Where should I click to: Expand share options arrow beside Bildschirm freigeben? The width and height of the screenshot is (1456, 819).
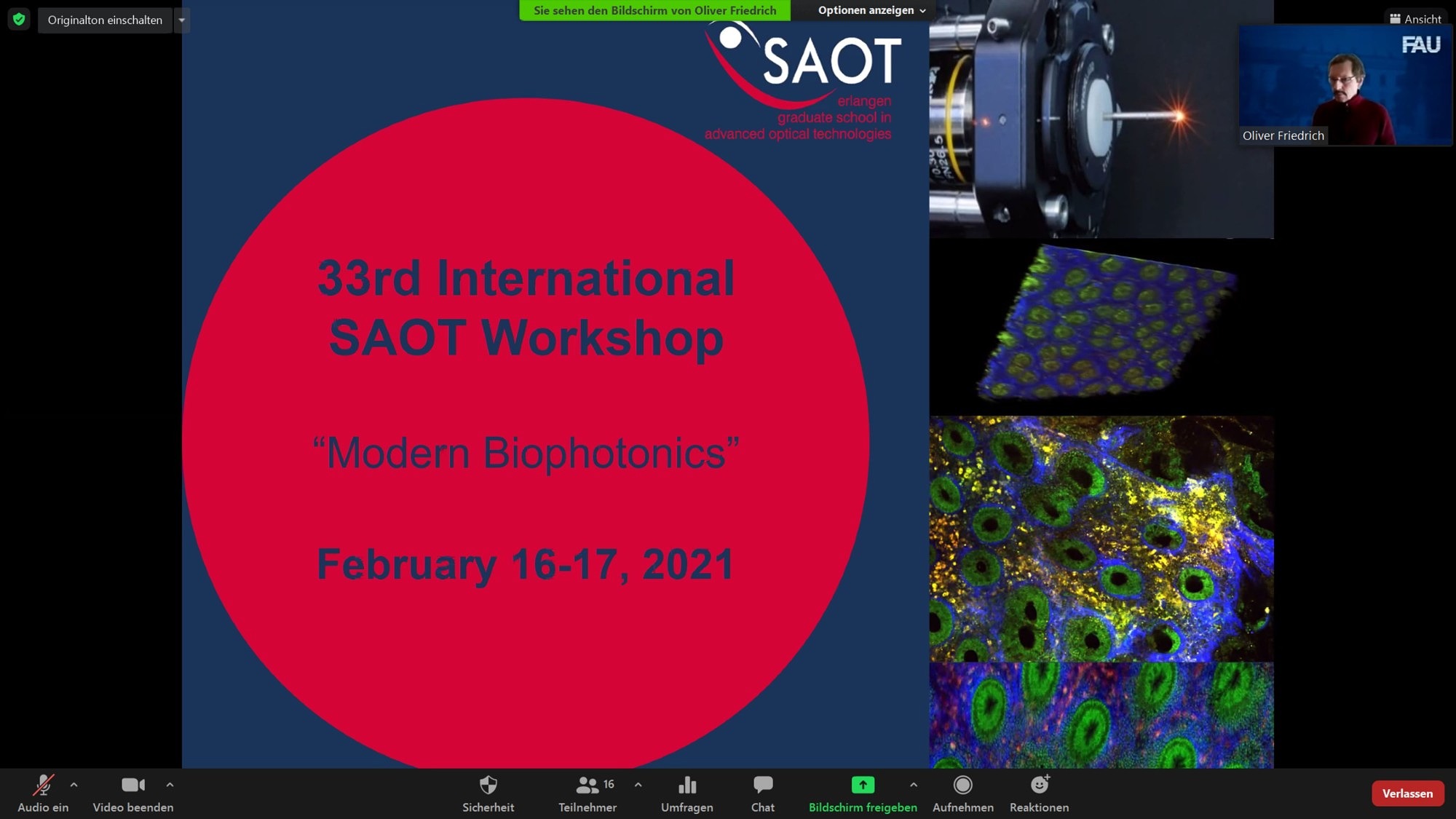(x=914, y=785)
